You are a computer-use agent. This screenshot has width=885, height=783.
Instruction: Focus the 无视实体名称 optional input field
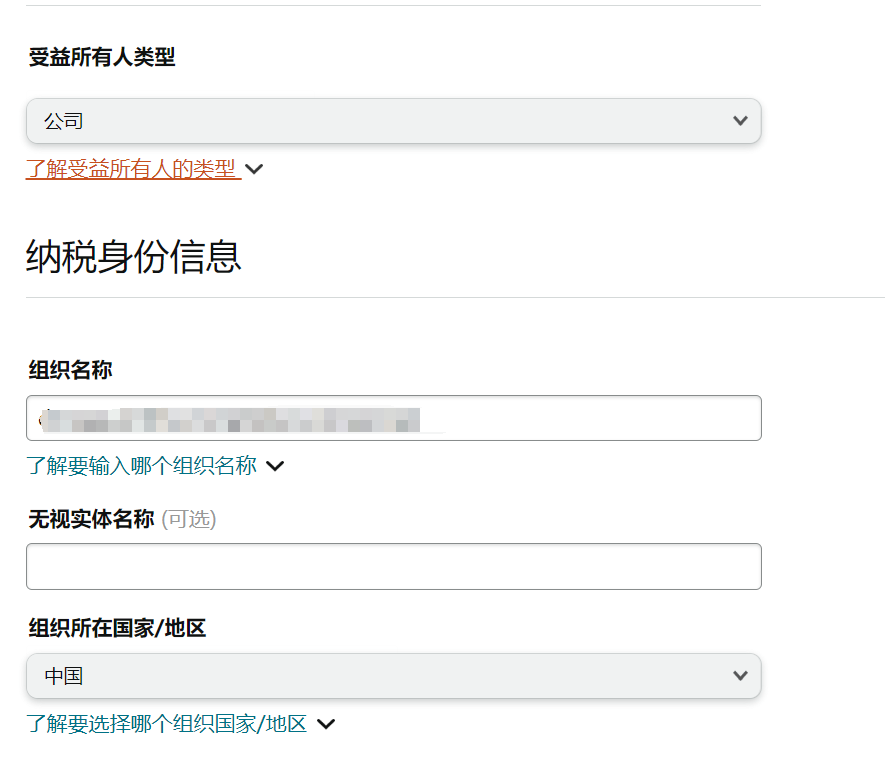click(x=393, y=566)
